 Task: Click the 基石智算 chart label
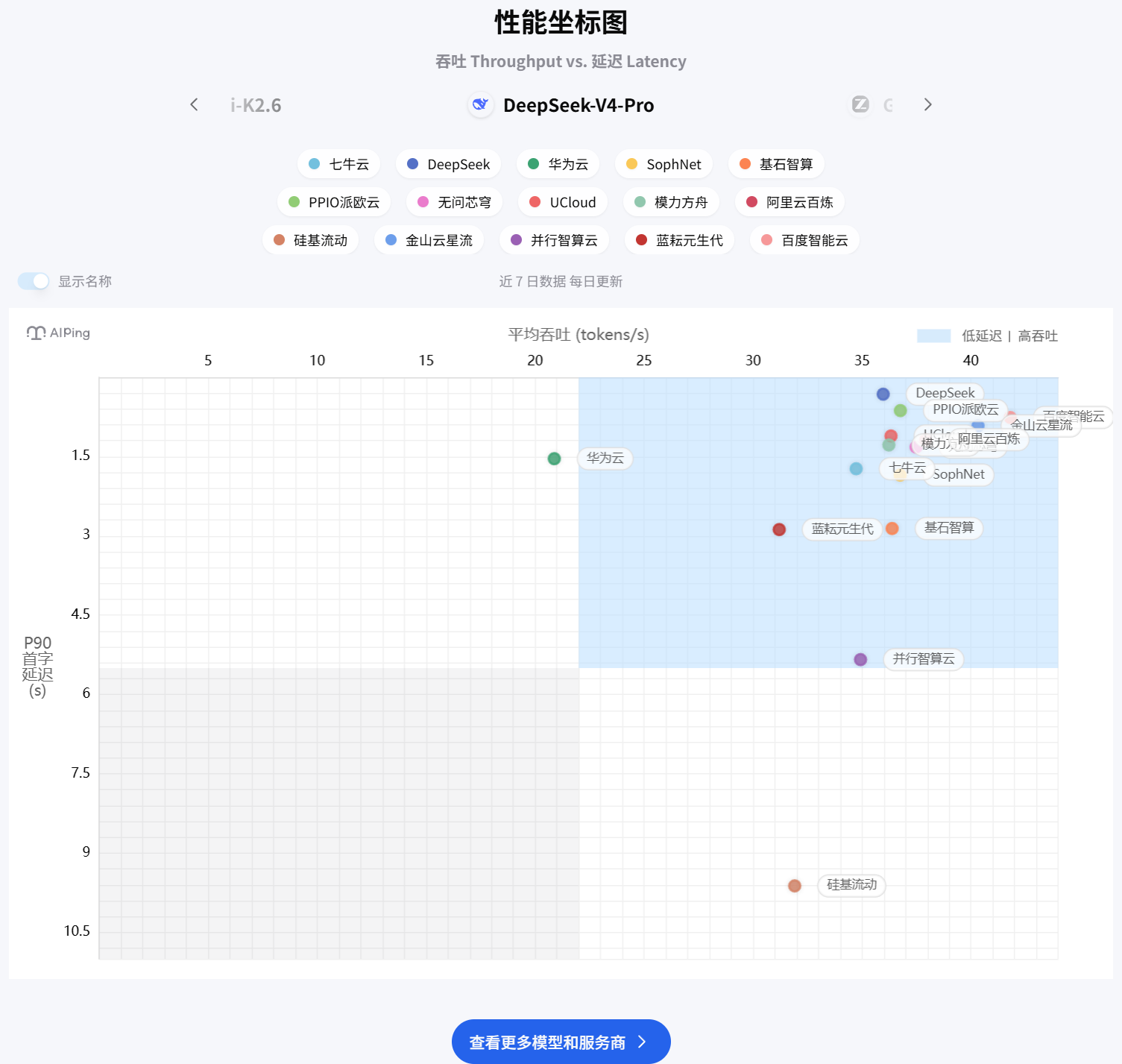point(949,527)
